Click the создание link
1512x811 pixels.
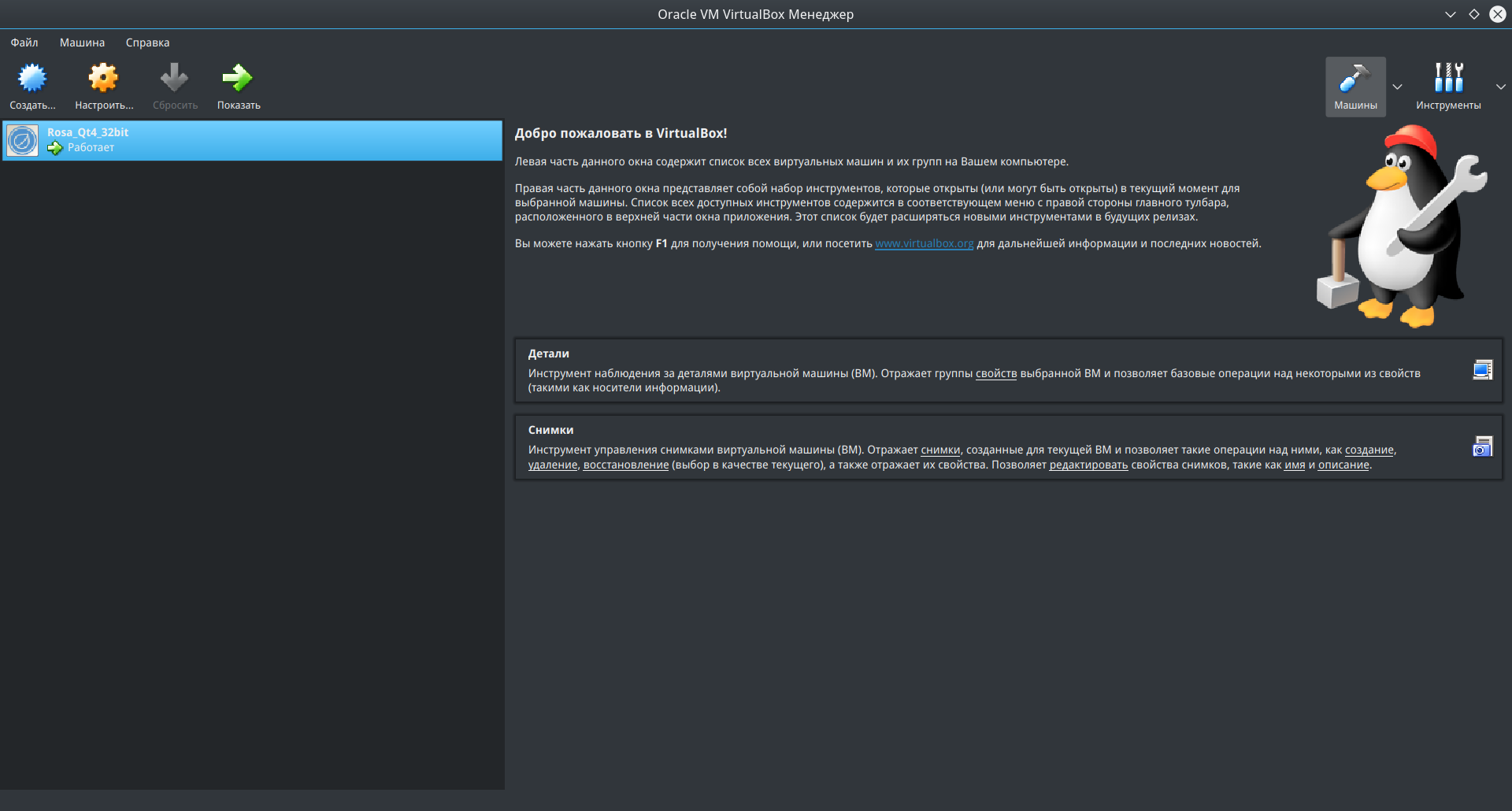[1369, 450]
